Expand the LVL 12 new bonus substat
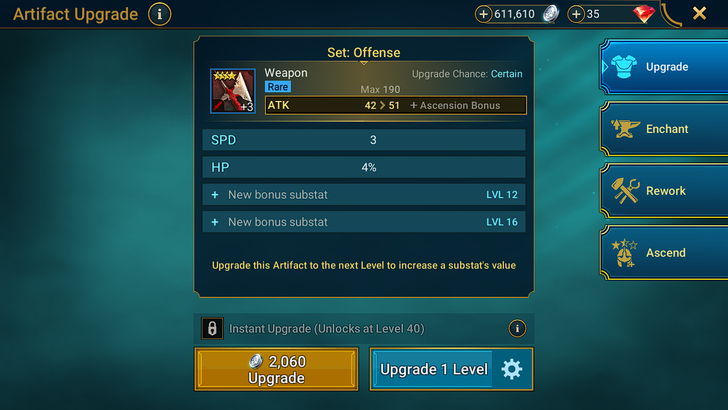Viewport: 728px width, 410px height. click(364, 195)
